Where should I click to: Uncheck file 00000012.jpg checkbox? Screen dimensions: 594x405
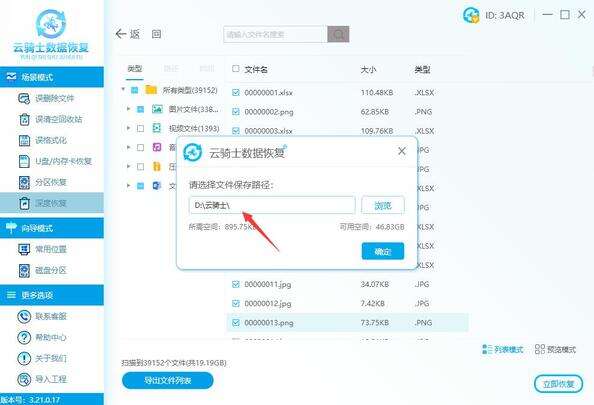coord(236,303)
